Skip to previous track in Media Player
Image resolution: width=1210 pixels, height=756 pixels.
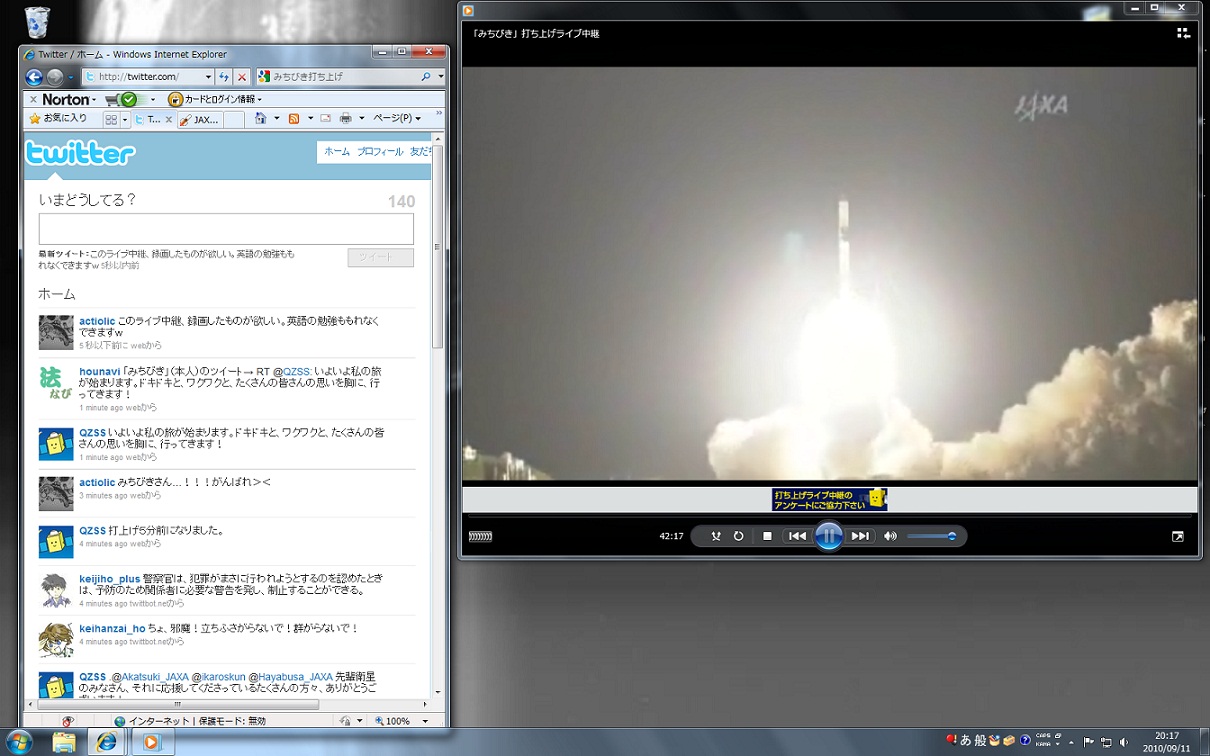coord(797,536)
